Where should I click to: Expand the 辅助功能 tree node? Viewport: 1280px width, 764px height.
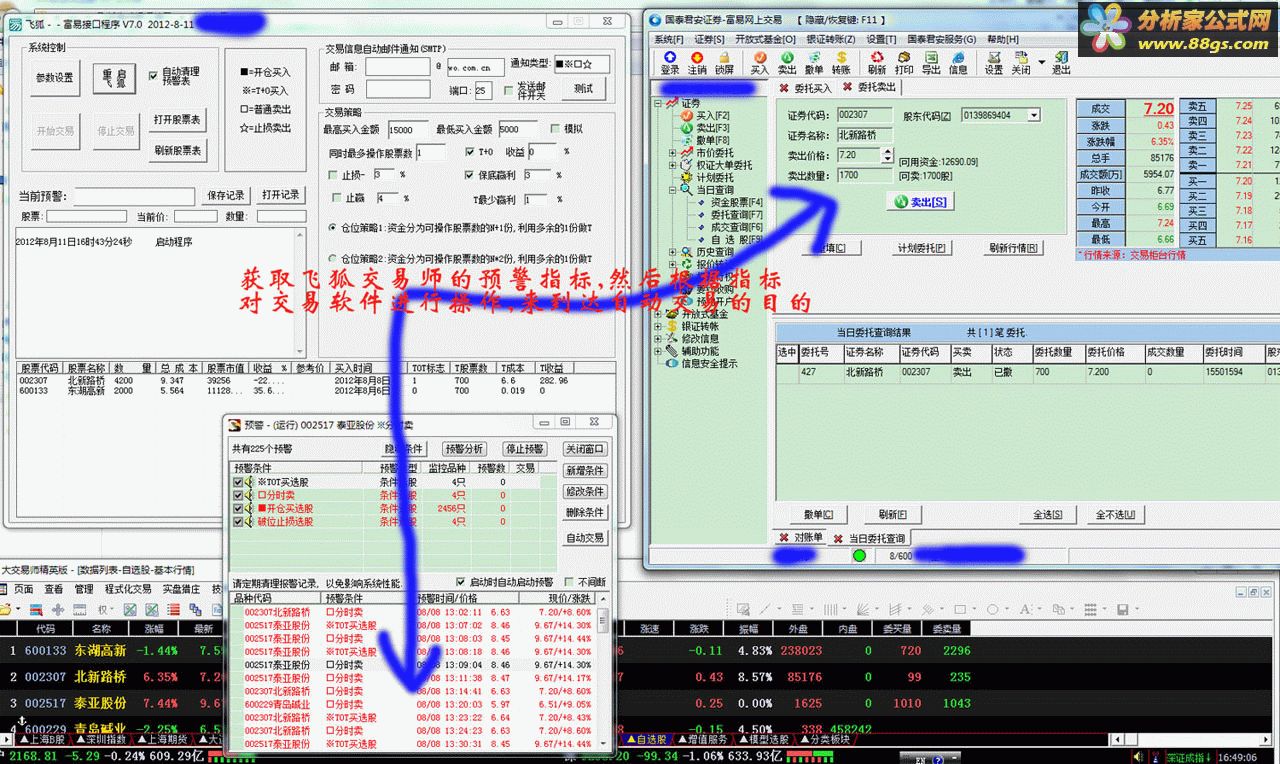pyautogui.click(x=660, y=351)
